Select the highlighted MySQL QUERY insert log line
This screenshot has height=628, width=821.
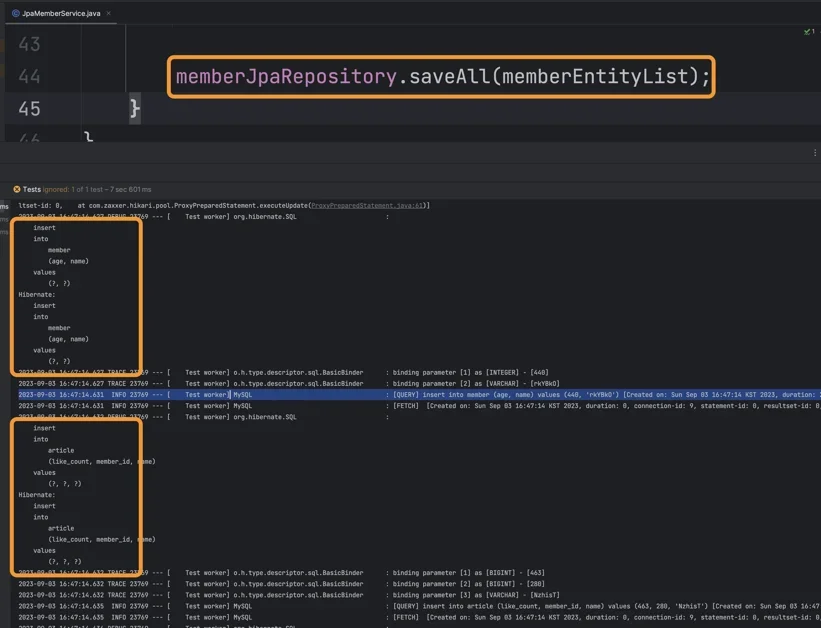coord(419,394)
